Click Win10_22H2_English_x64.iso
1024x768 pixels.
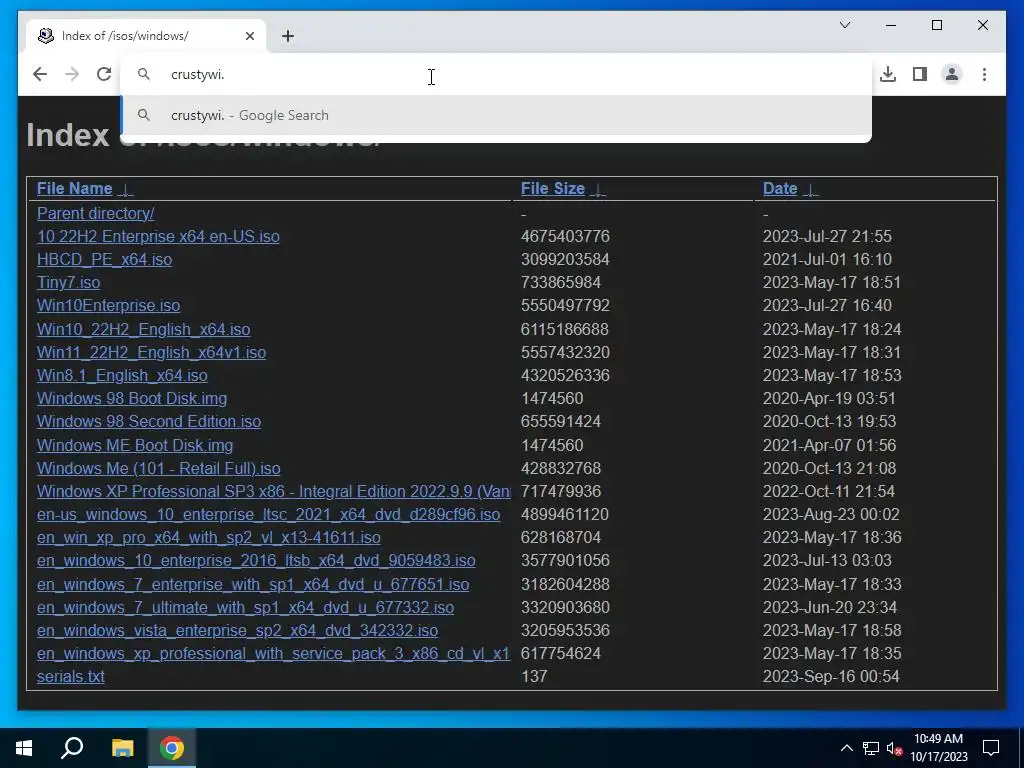click(143, 329)
